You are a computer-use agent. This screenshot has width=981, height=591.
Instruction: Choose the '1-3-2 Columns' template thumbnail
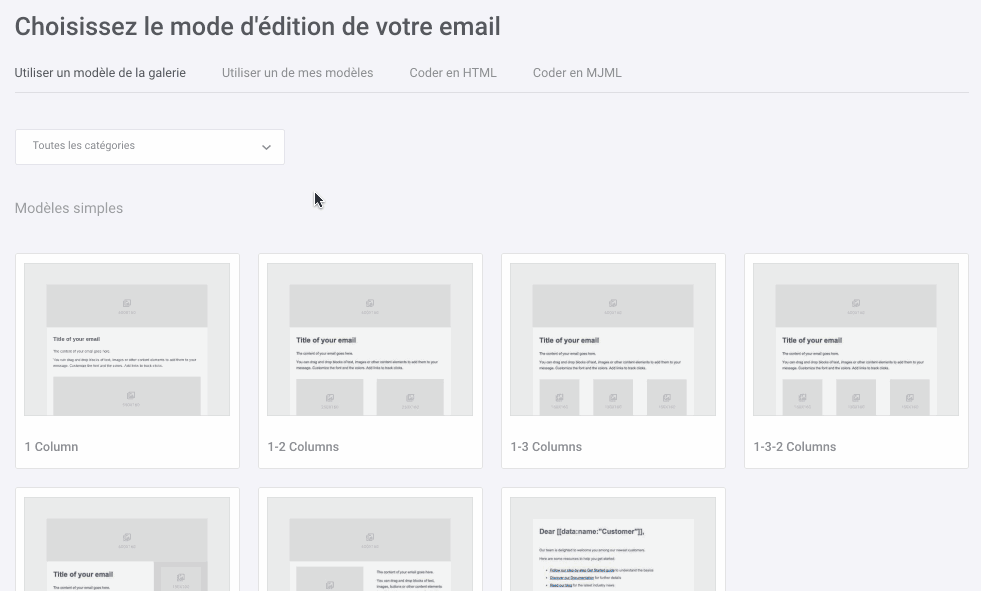856,339
